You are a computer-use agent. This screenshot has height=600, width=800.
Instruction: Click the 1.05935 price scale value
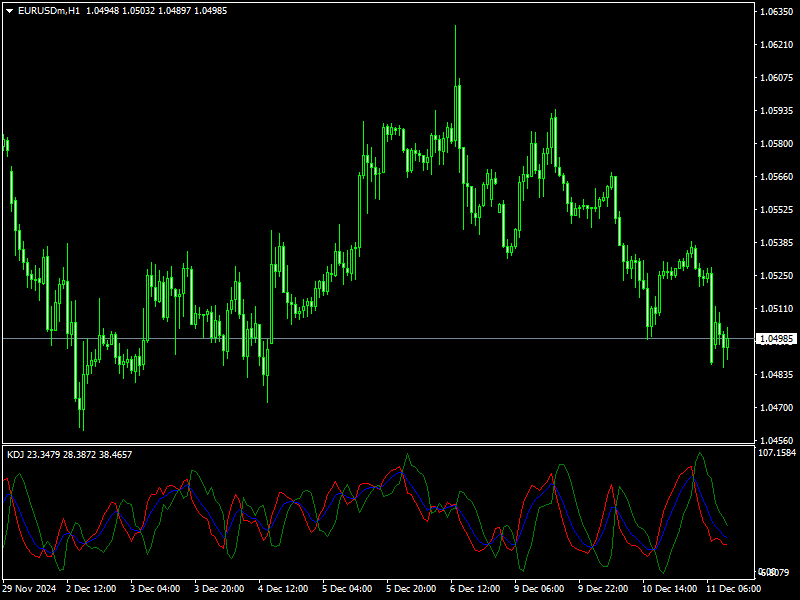(x=777, y=111)
